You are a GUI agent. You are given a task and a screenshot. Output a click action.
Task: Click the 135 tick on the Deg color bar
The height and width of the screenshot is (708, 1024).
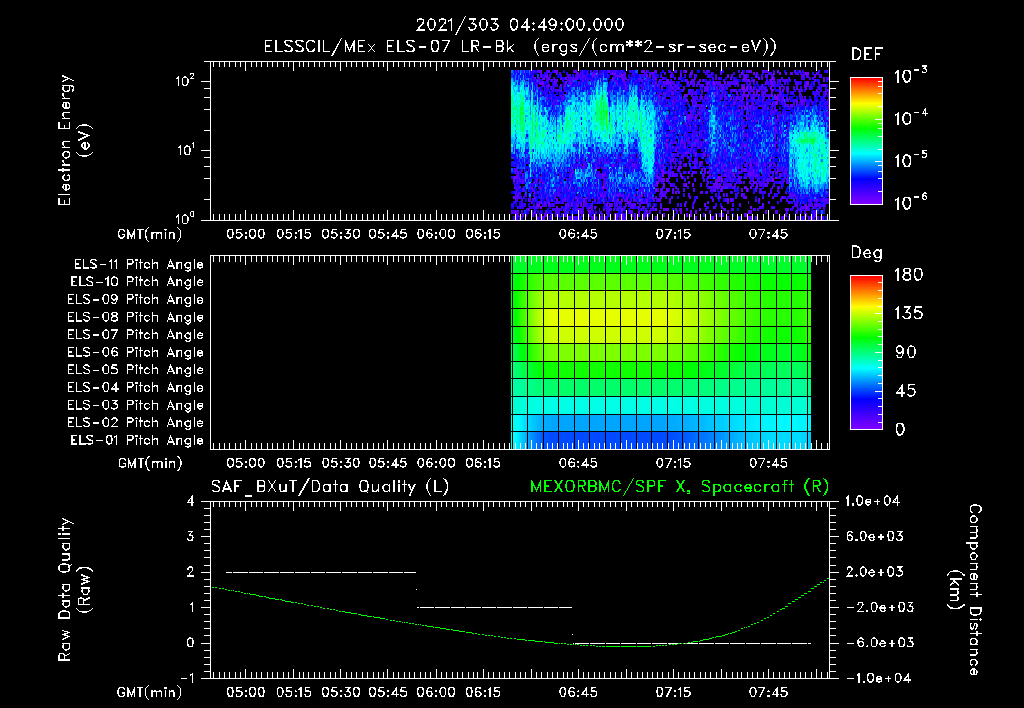(x=908, y=314)
